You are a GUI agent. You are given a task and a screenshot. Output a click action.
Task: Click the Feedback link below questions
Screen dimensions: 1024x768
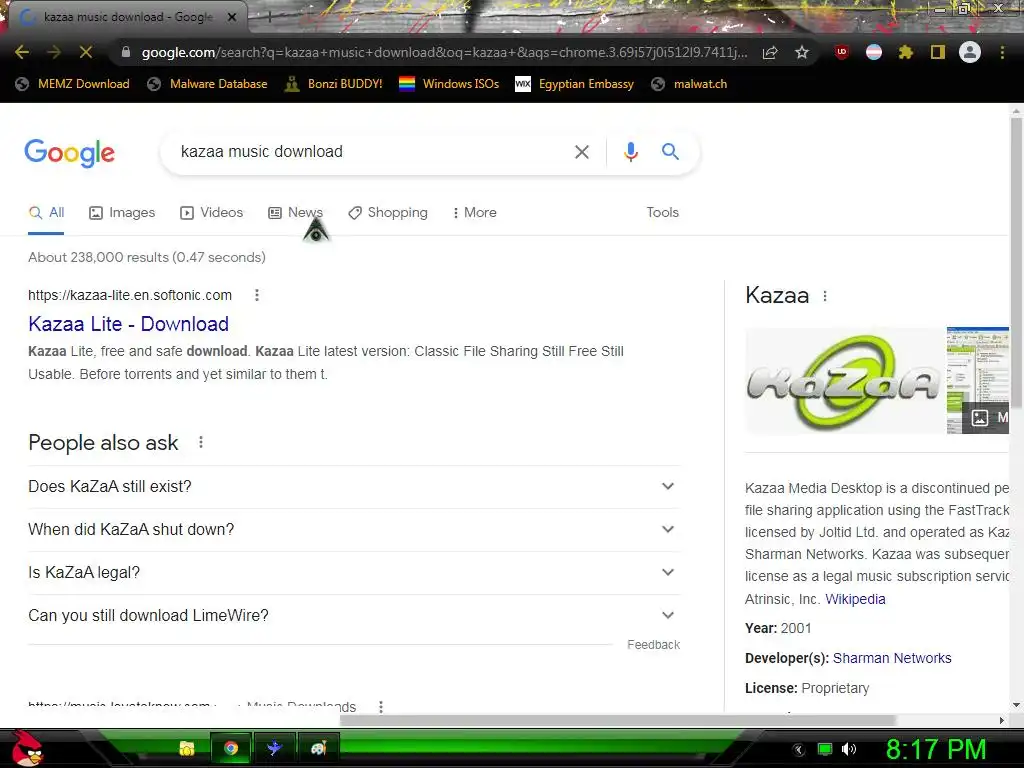(653, 645)
